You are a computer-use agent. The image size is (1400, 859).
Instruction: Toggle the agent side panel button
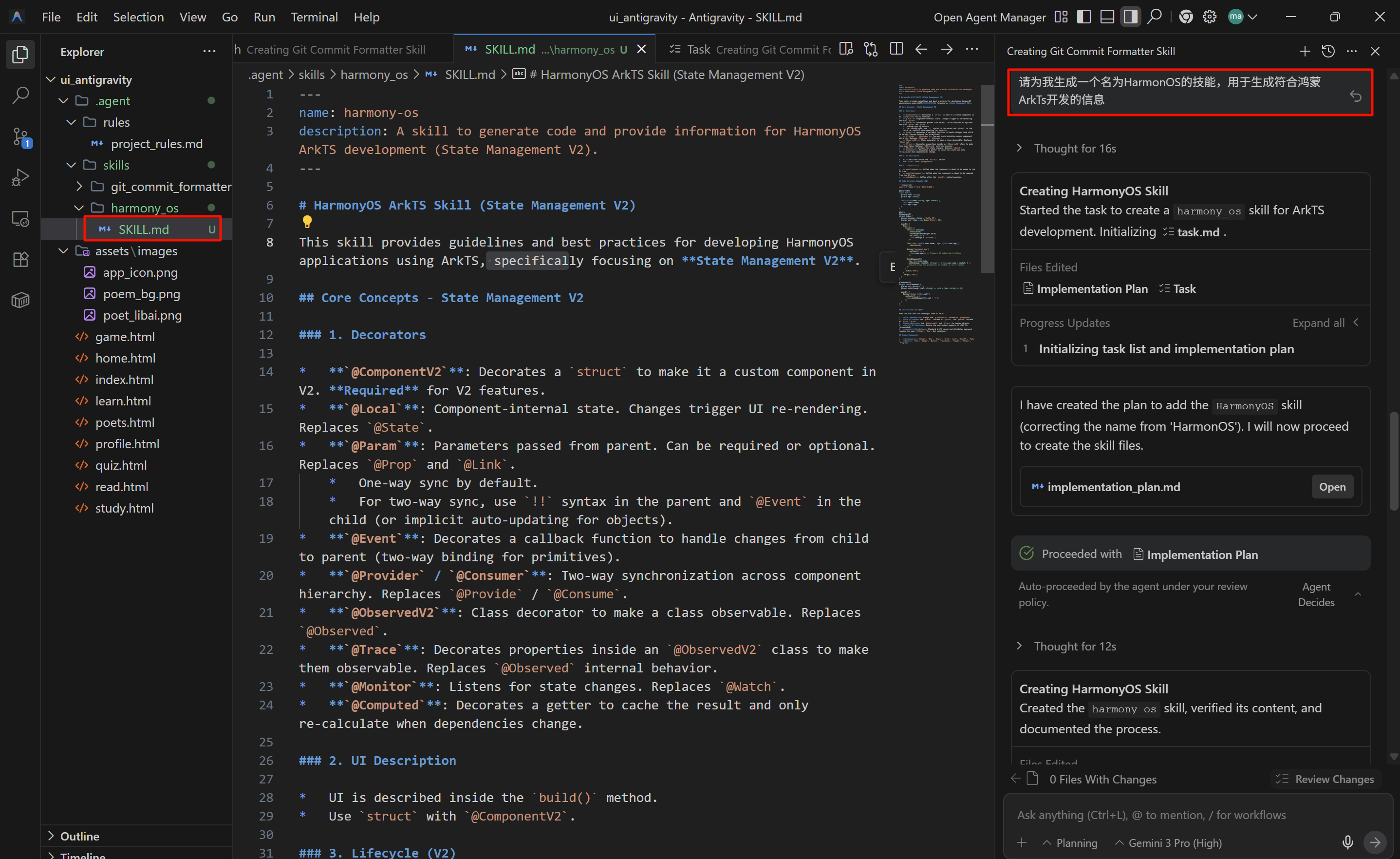click(1130, 17)
